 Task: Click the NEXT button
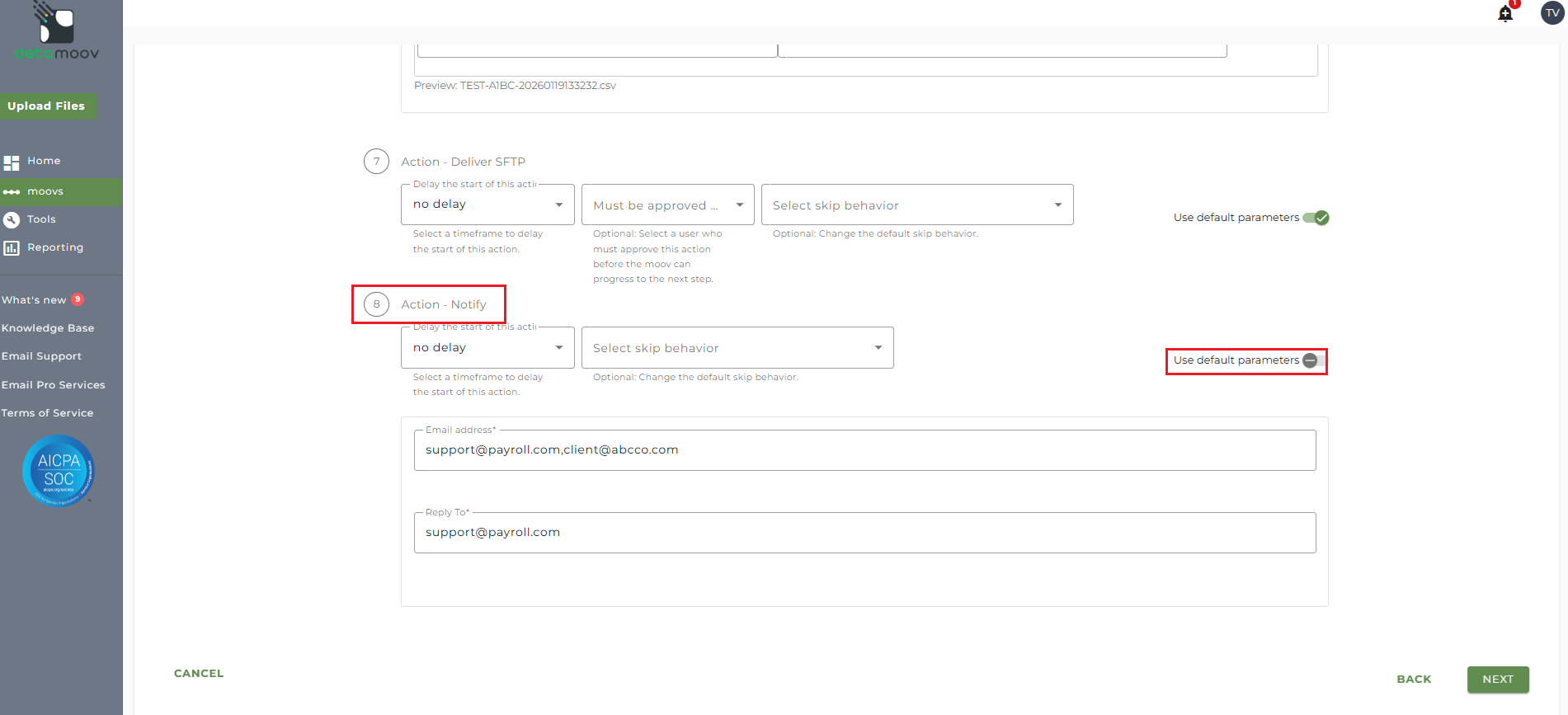1498,679
